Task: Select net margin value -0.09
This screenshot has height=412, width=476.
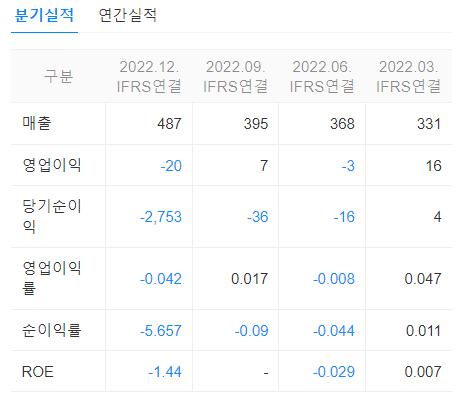Action: (251, 331)
